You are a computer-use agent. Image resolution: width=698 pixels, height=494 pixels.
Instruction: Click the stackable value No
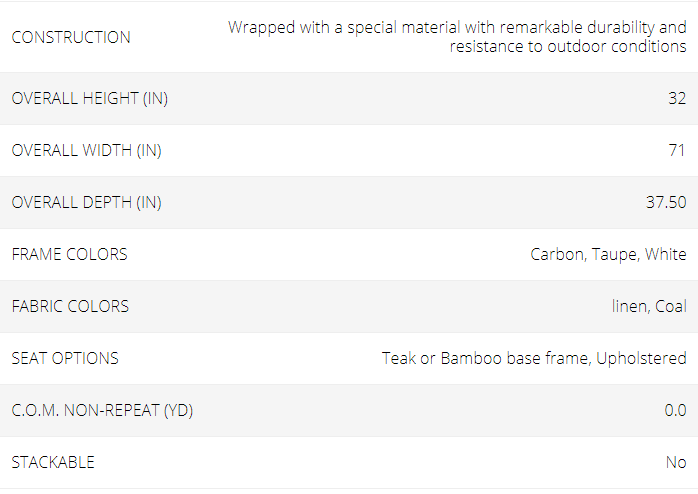tap(676, 463)
